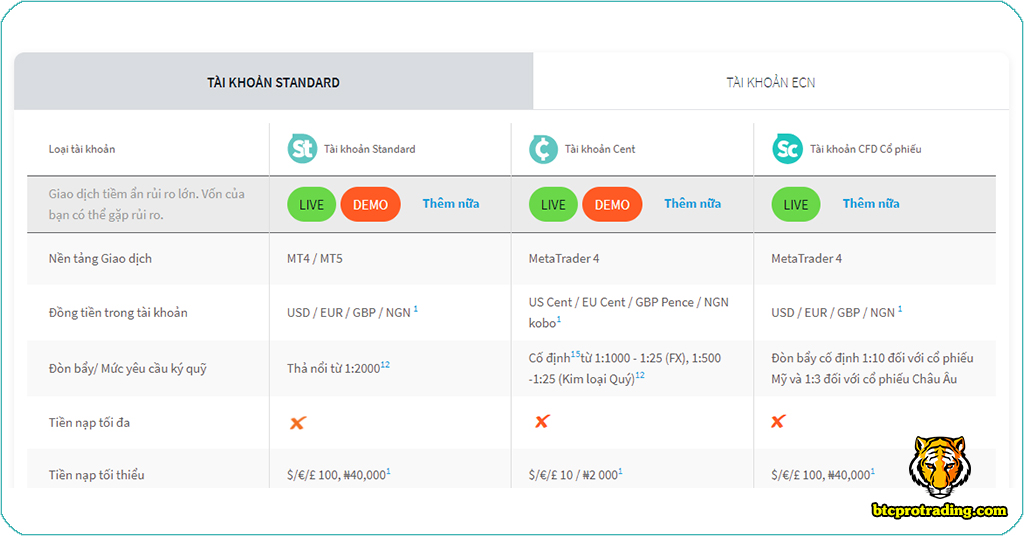Select the Tiền nạp tối thiểu row label

pyautogui.click(x=97, y=475)
